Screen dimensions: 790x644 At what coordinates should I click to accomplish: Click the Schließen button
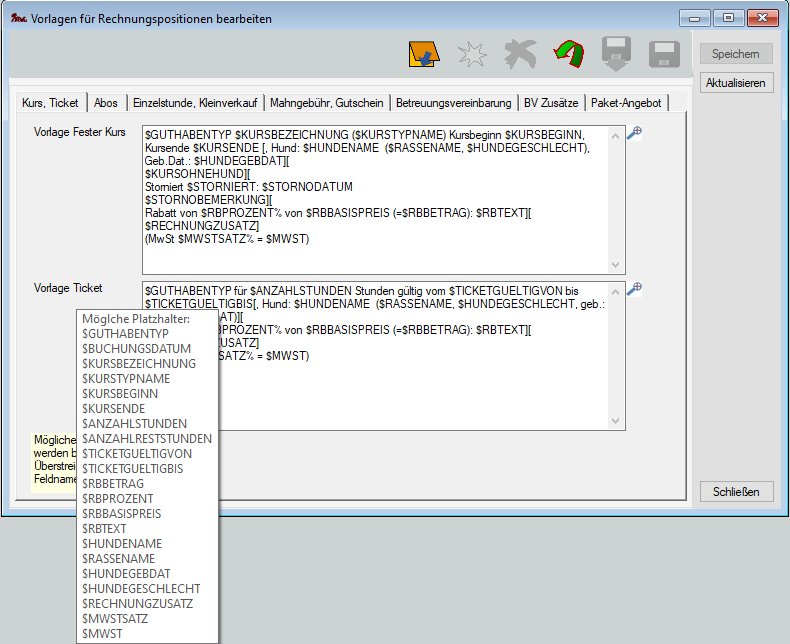pyautogui.click(x=737, y=491)
